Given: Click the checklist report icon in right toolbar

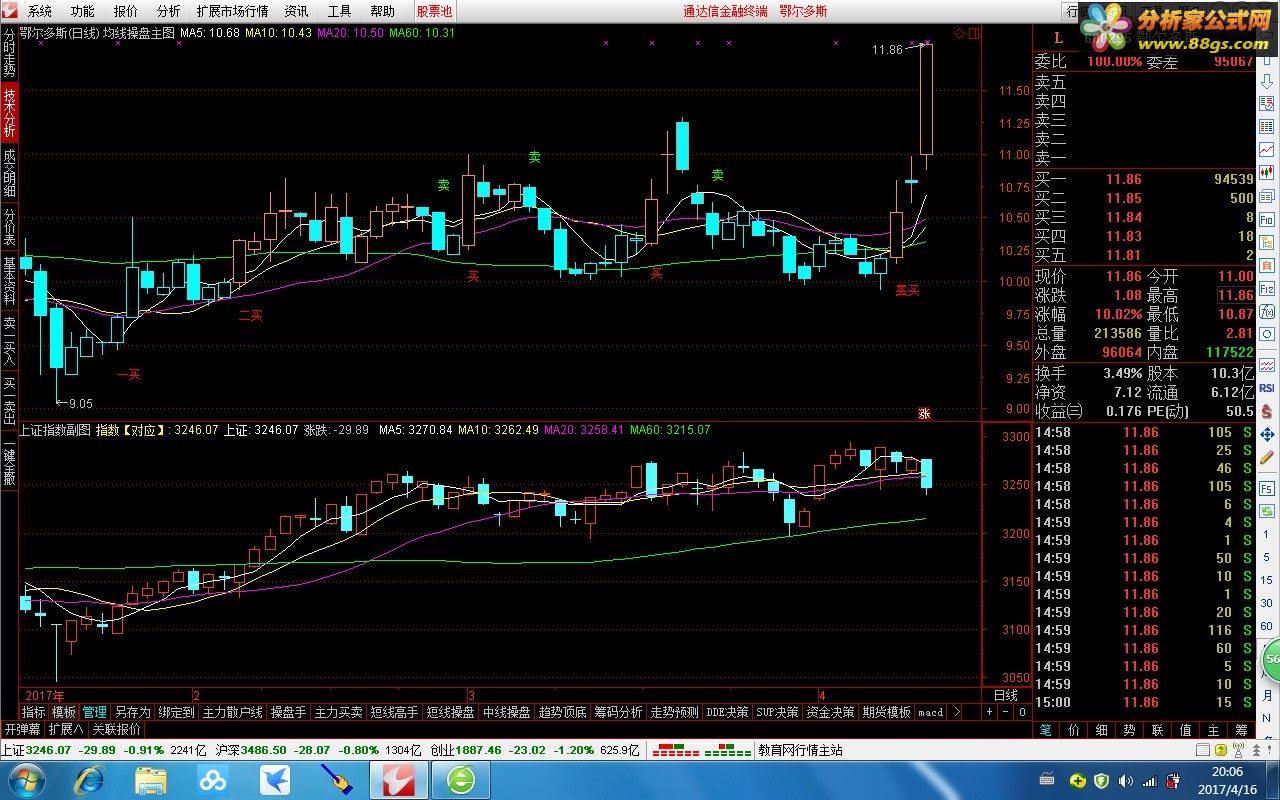Looking at the screenshot, I should 1267,104.
